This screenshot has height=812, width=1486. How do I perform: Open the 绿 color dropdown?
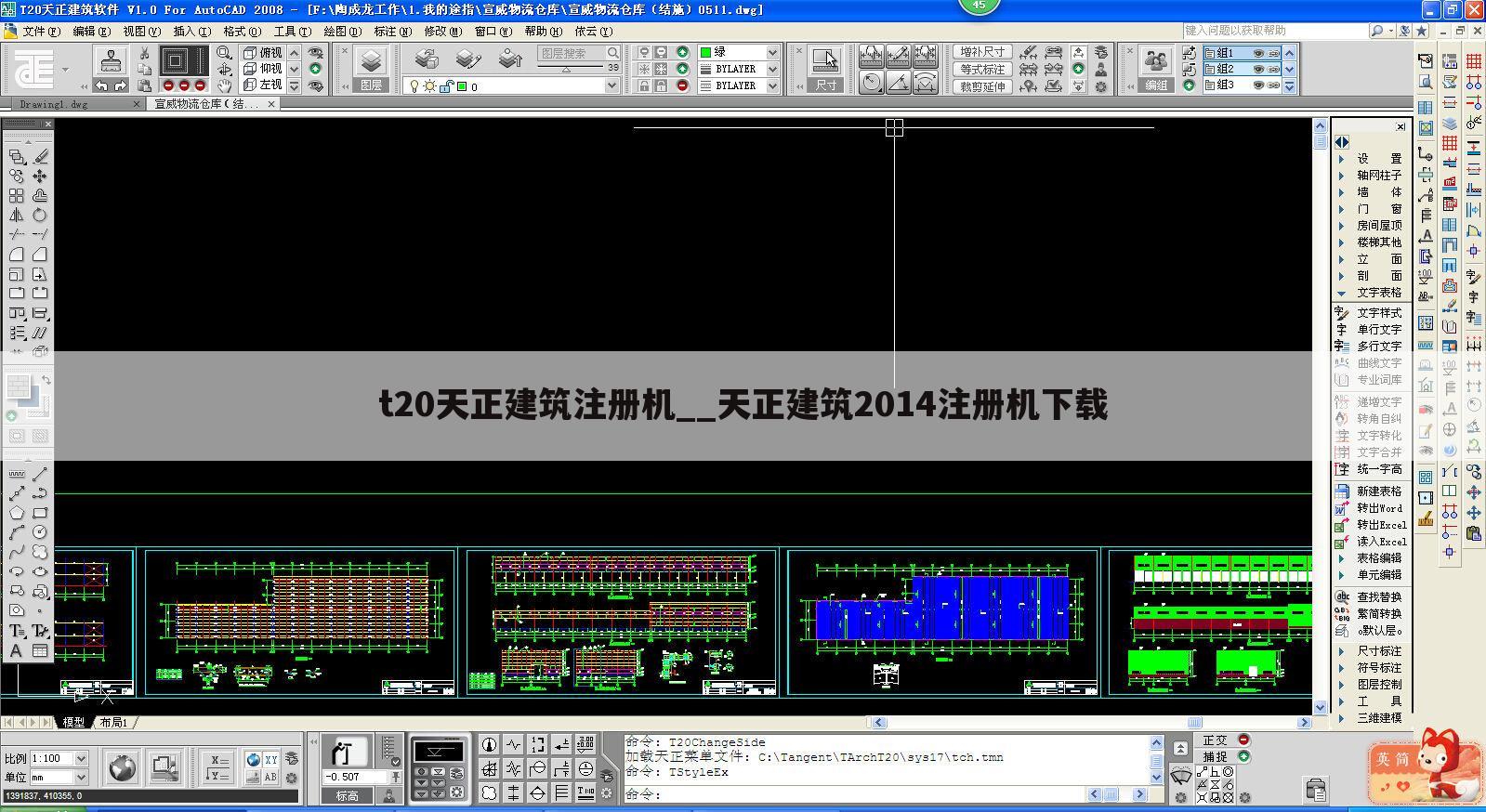772,52
